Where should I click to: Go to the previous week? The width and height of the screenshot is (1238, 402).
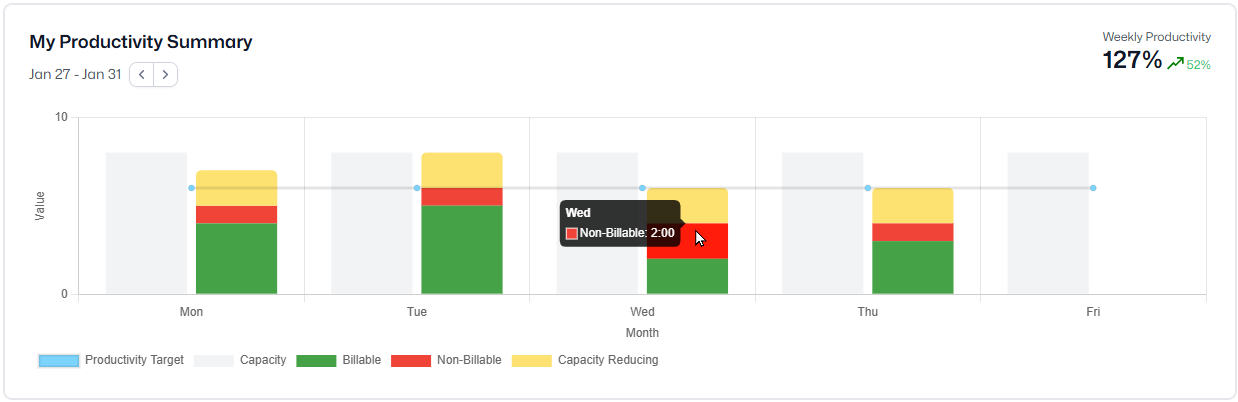(x=142, y=74)
